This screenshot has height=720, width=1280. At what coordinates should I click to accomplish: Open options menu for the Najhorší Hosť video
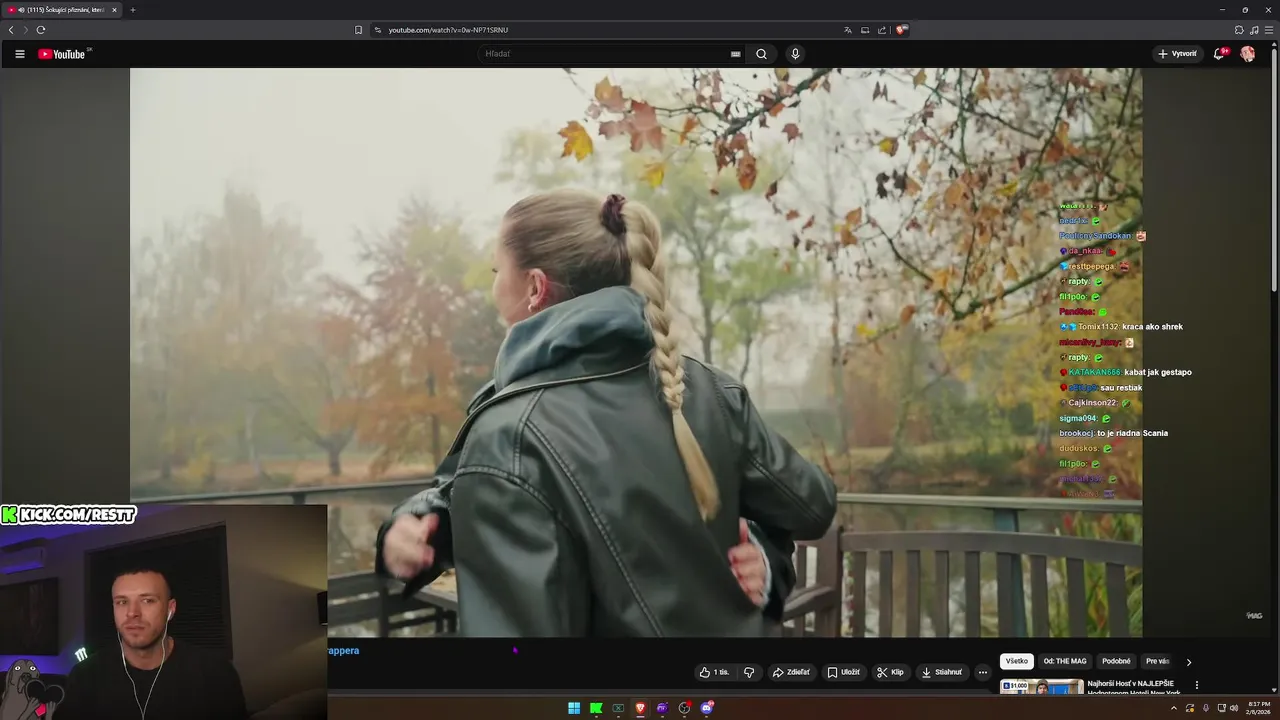click(1197, 685)
